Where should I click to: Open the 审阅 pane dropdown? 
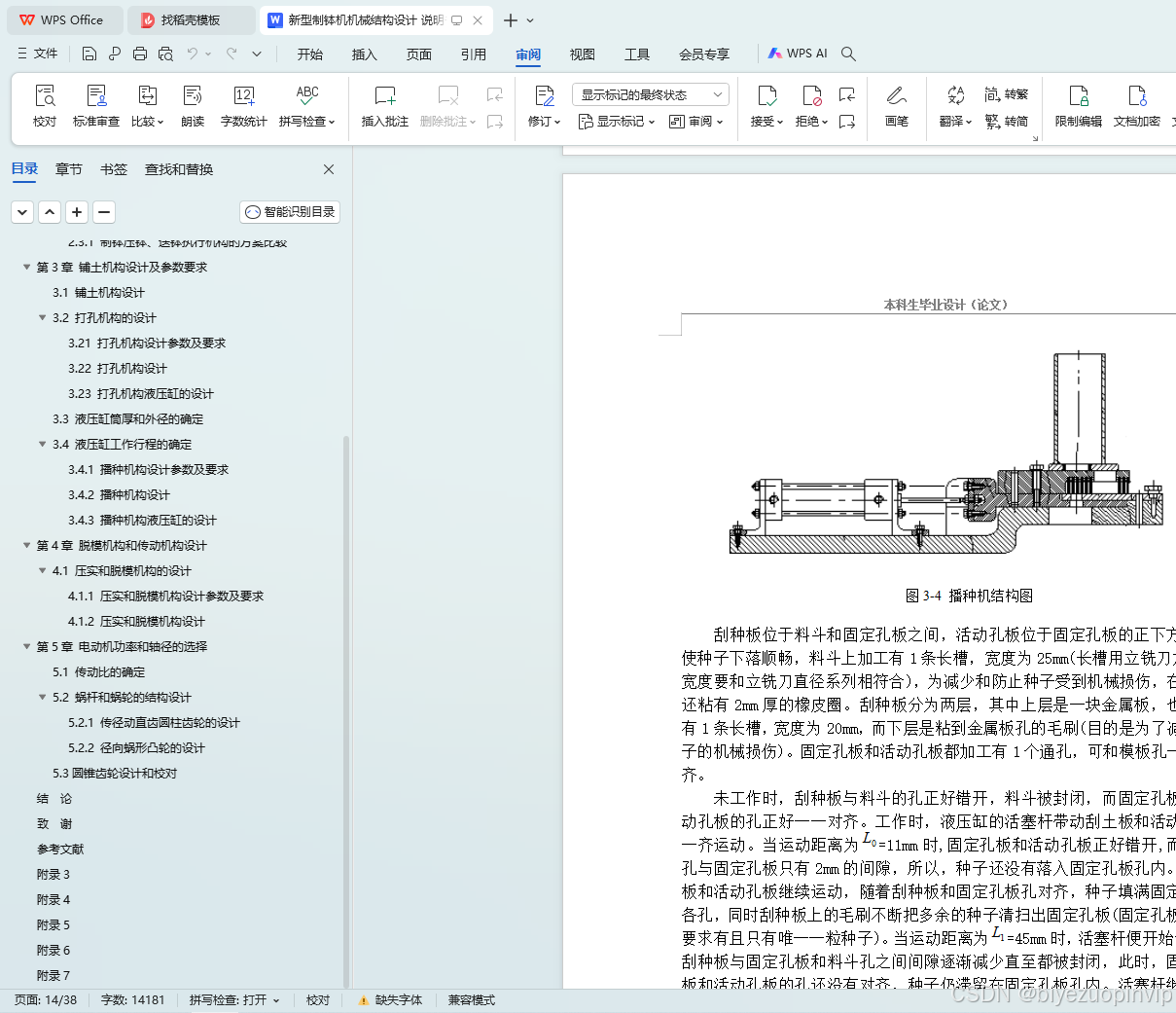point(696,122)
